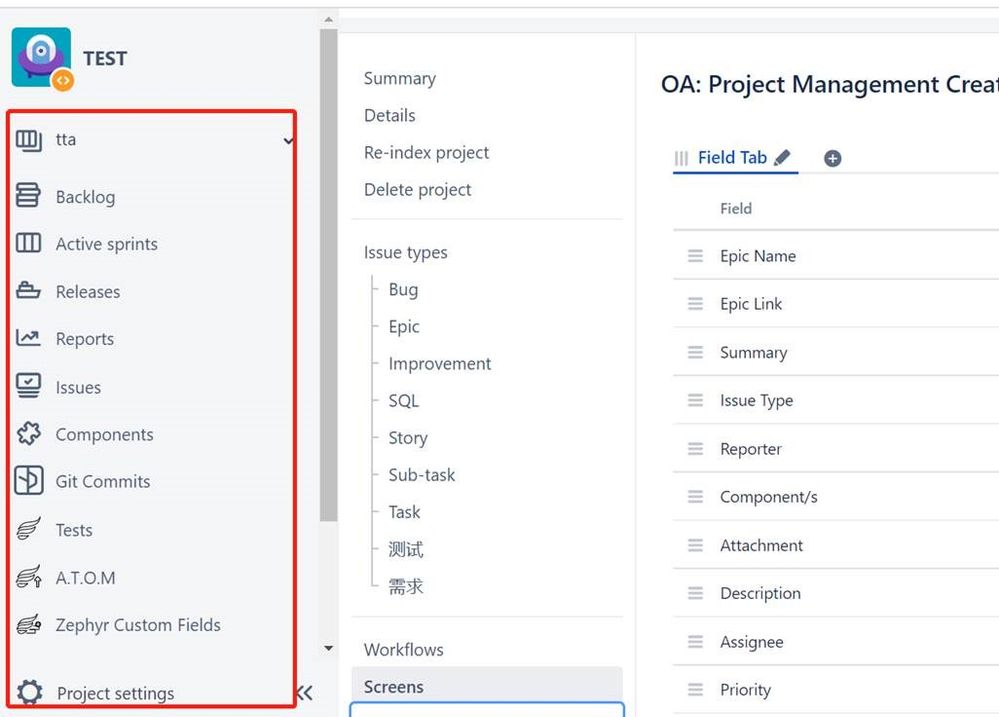
Task: Select the Improvement issue type
Action: coord(440,363)
